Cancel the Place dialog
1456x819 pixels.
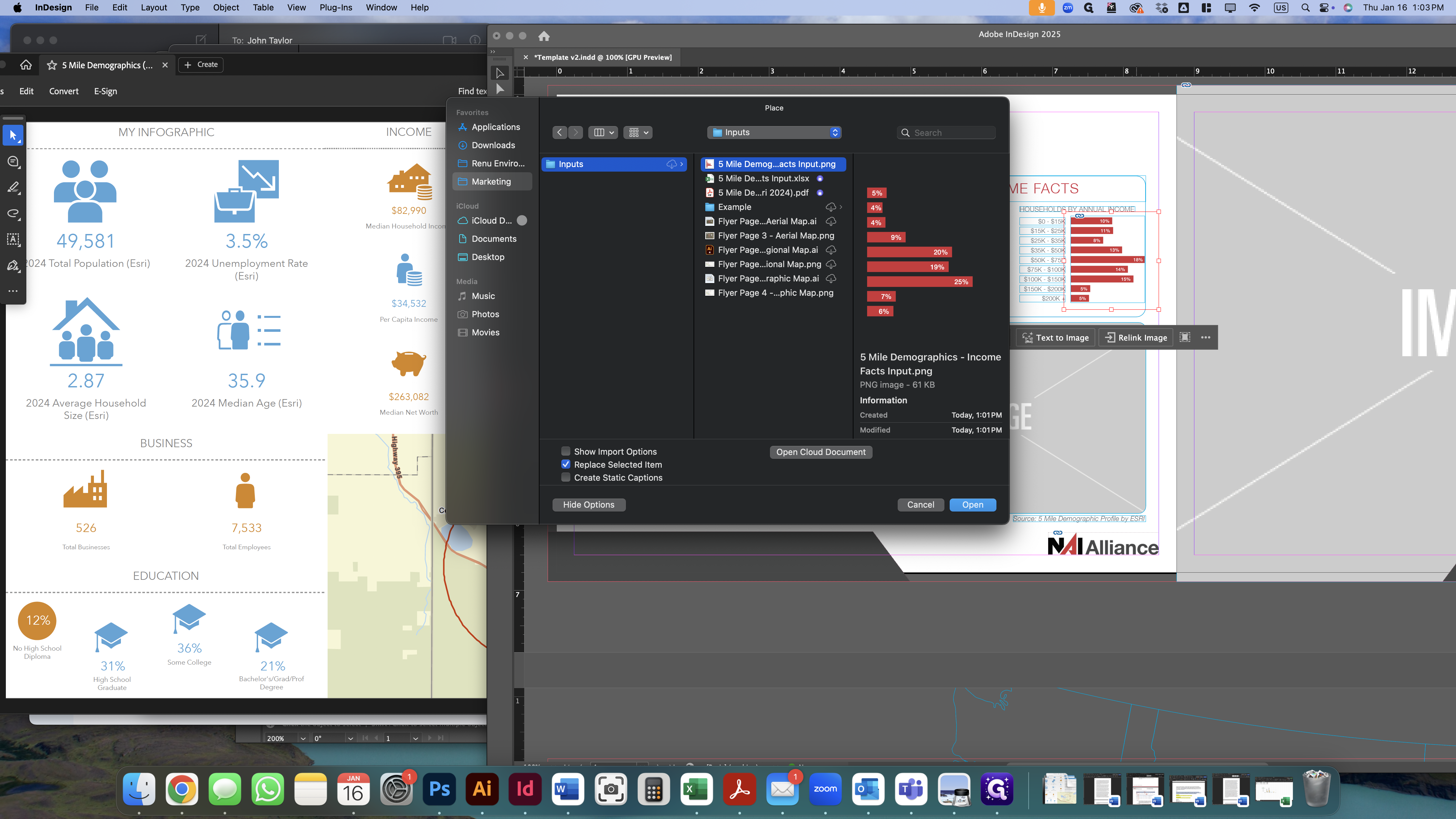(921, 505)
